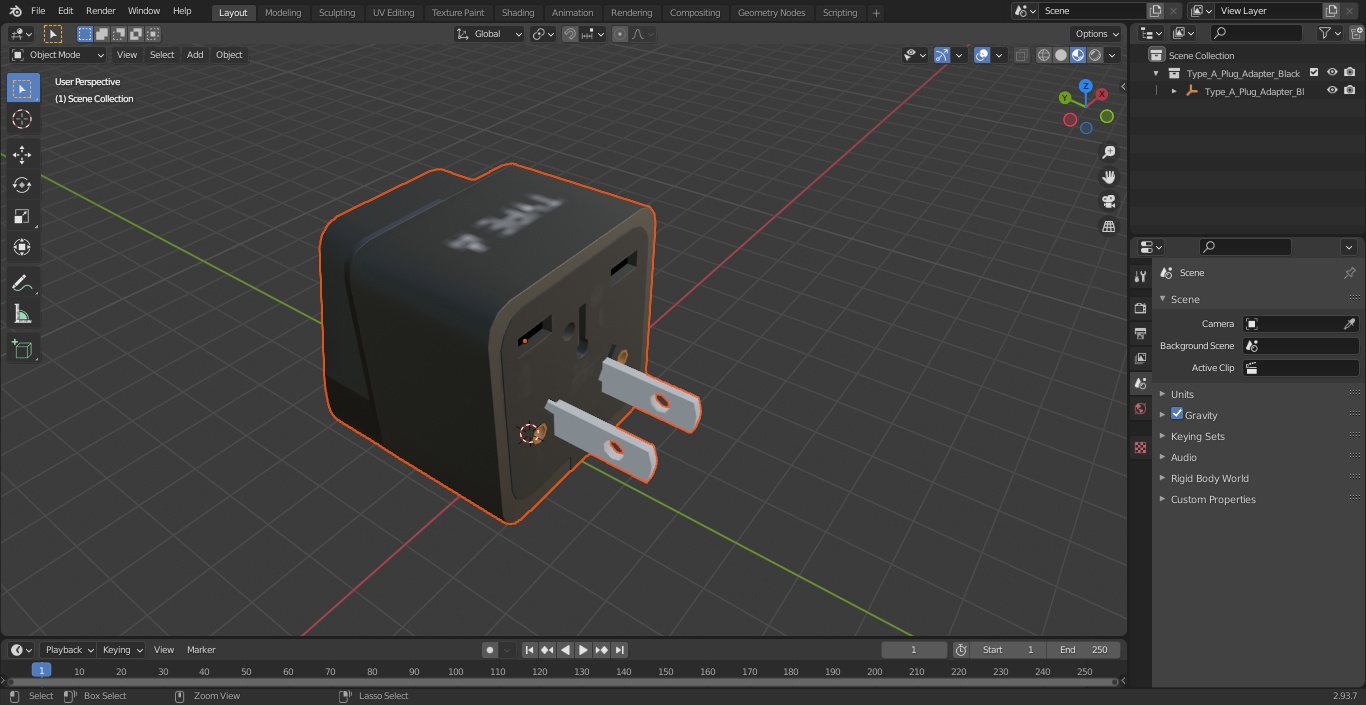Uncheck Type_A_Plug_Adapter_Black collection exclude checkbox

click(x=1314, y=73)
